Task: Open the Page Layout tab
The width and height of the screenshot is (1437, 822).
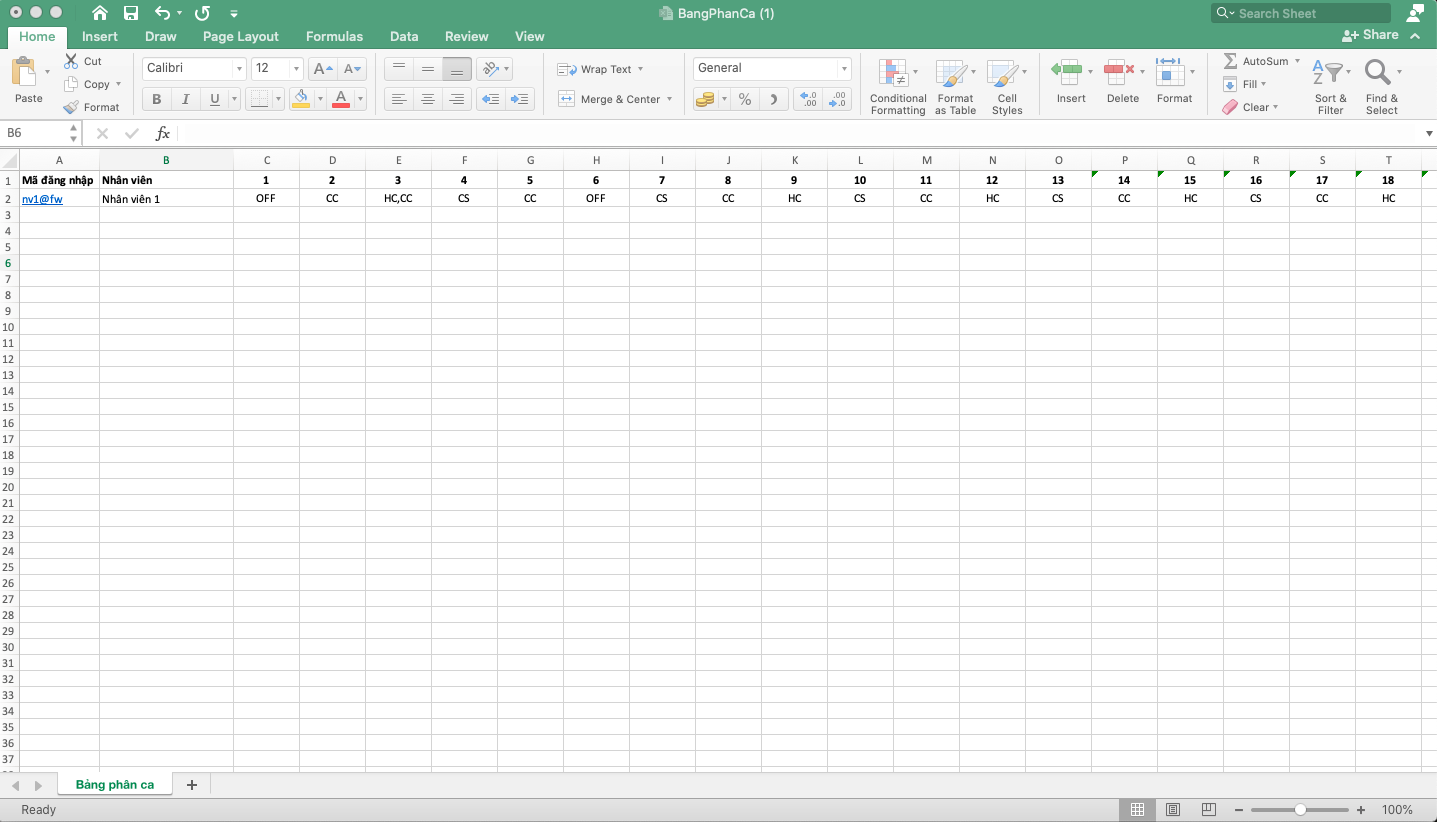Action: click(x=240, y=36)
